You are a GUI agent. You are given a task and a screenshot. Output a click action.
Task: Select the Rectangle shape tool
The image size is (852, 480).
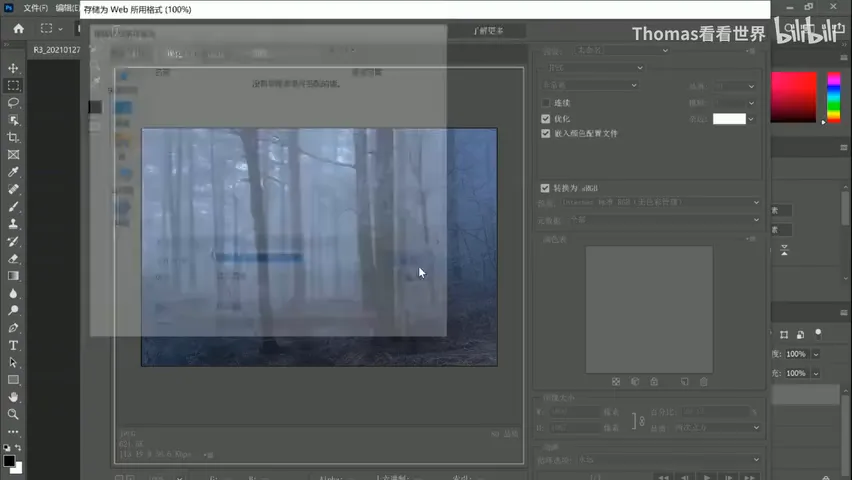coord(13,379)
